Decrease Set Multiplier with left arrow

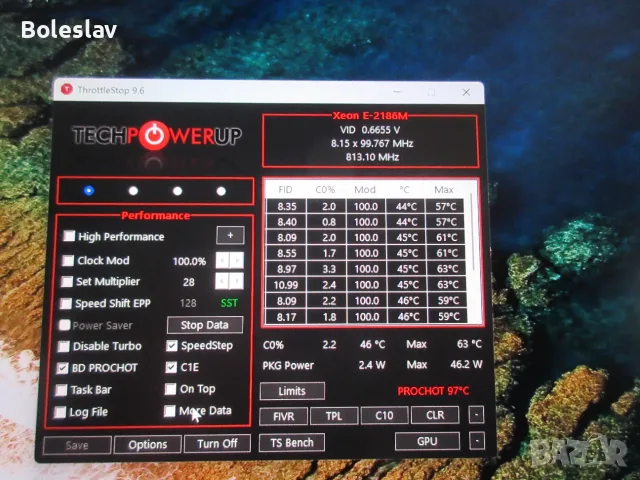click(222, 281)
